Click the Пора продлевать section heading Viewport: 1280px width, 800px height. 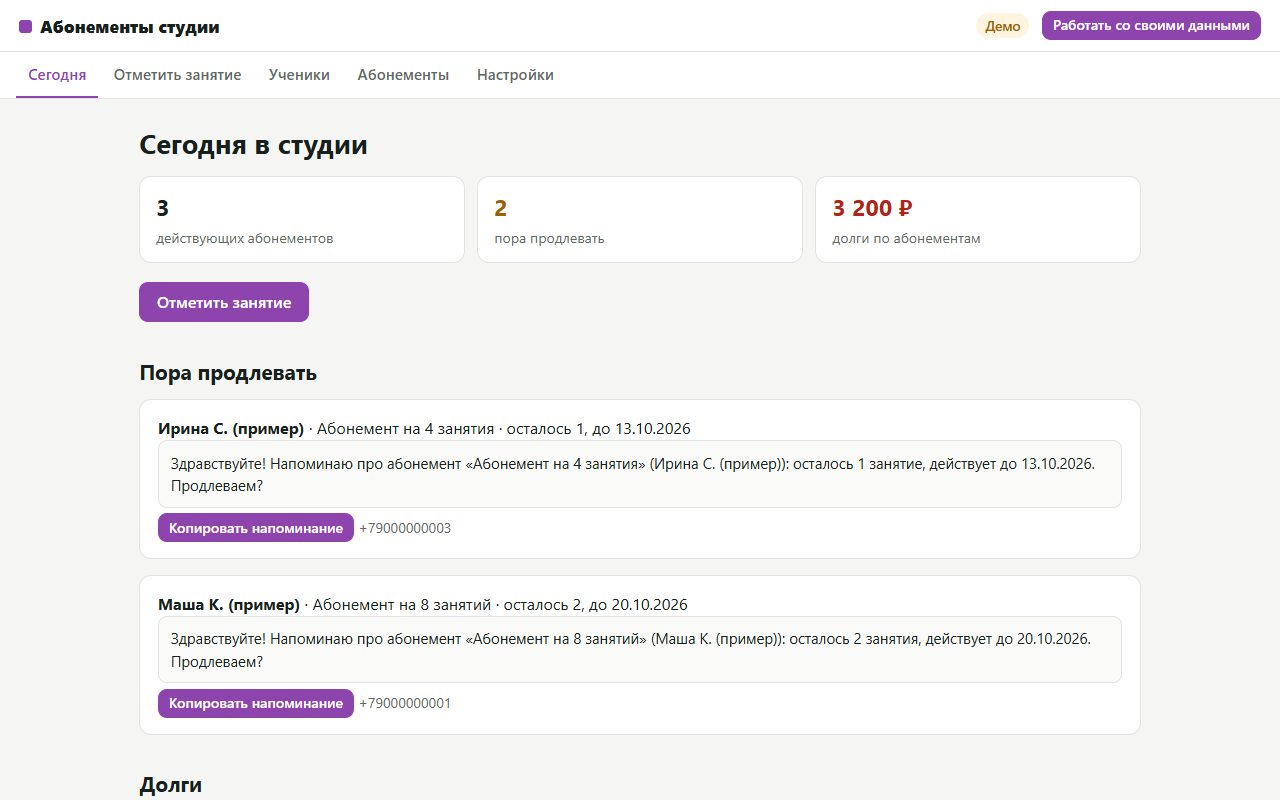coord(228,373)
